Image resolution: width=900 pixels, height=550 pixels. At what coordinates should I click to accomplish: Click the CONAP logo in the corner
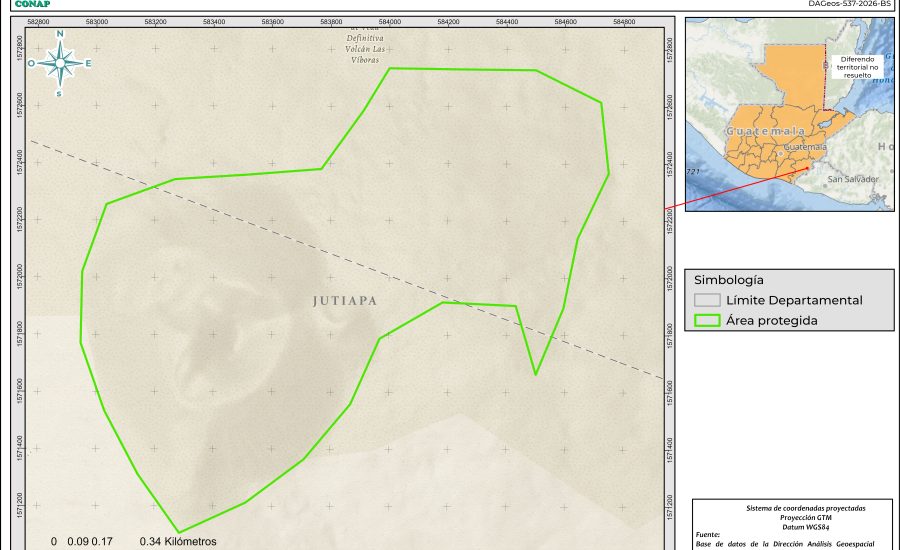tap(32, 4)
